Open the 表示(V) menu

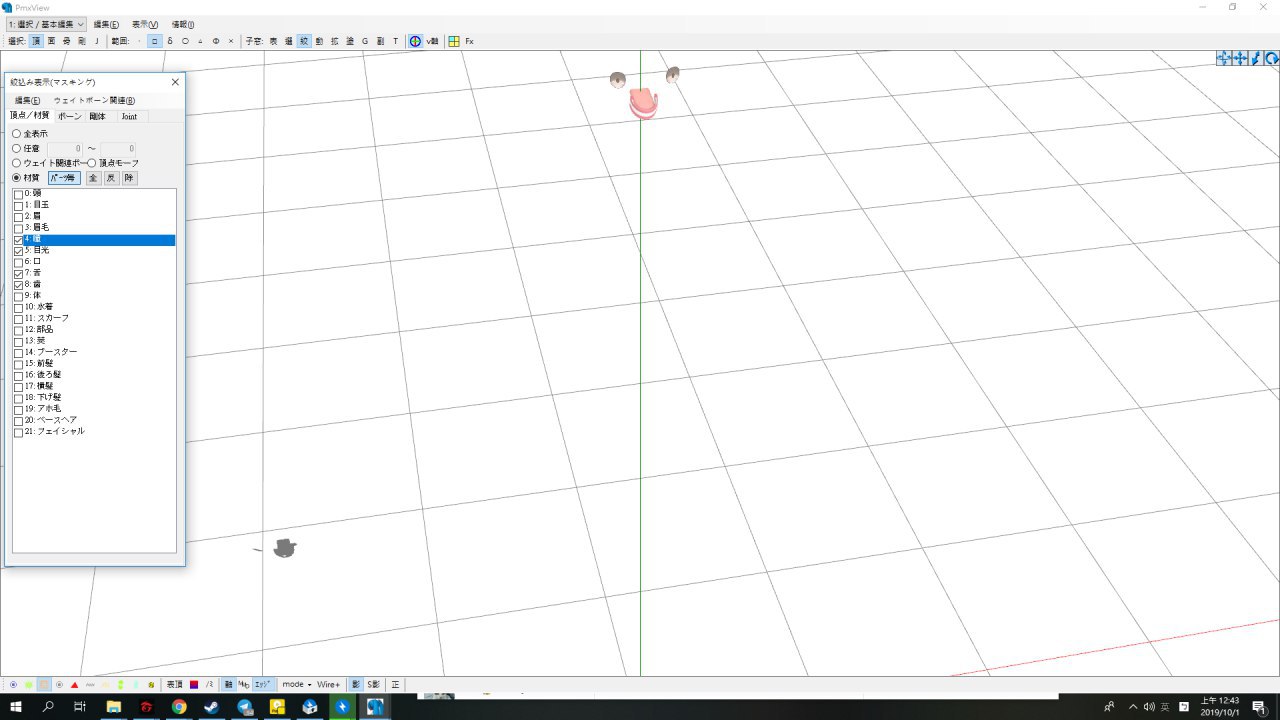click(x=145, y=24)
